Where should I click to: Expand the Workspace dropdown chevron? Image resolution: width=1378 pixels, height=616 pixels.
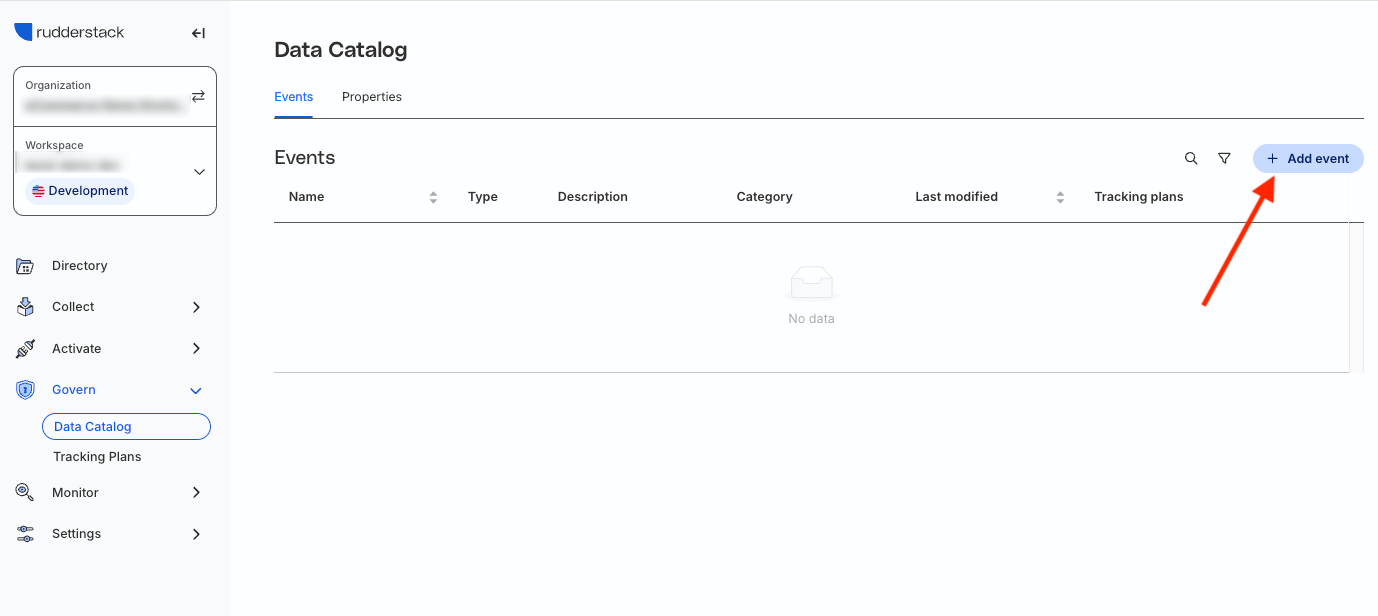click(199, 172)
